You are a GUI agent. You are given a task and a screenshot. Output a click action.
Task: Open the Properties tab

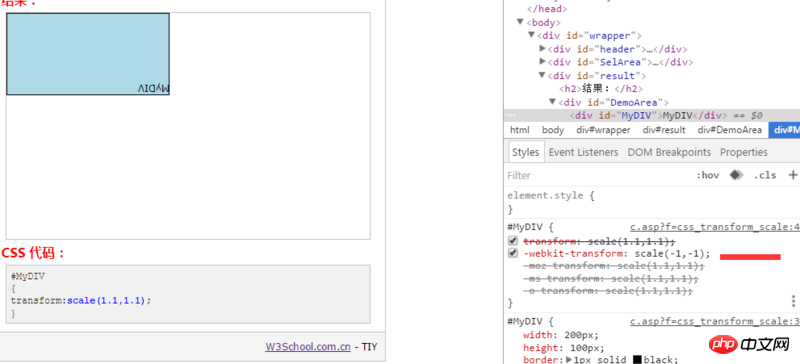pos(744,152)
